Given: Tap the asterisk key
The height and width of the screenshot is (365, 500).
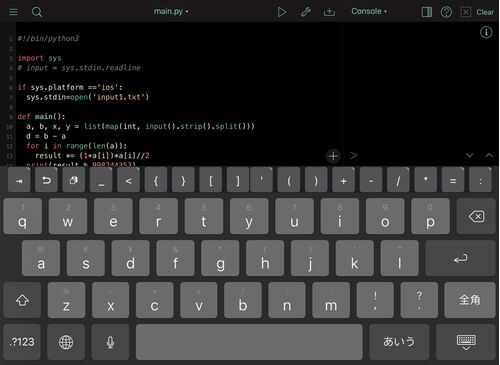Looking at the screenshot, I should [425, 180].
